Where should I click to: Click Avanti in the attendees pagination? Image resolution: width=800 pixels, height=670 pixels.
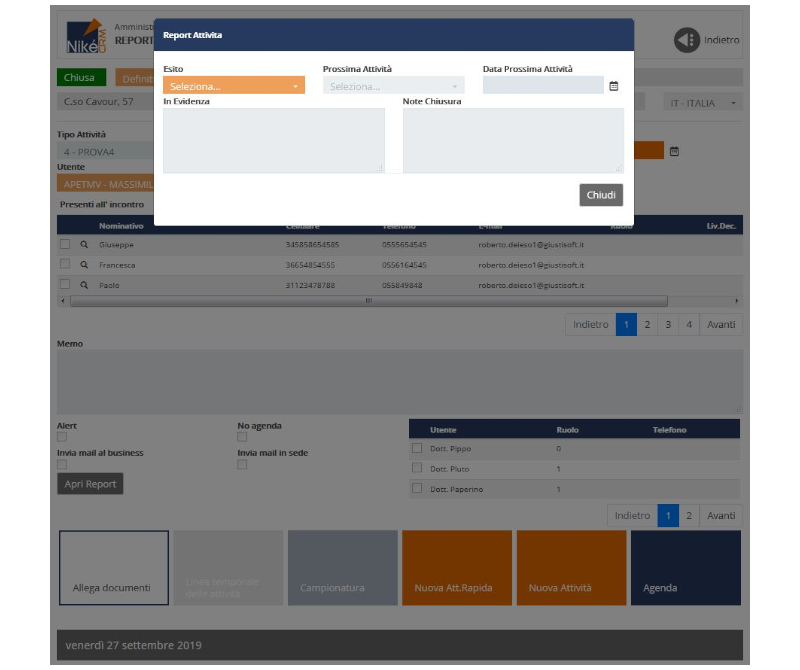click(x=721, y=325)
